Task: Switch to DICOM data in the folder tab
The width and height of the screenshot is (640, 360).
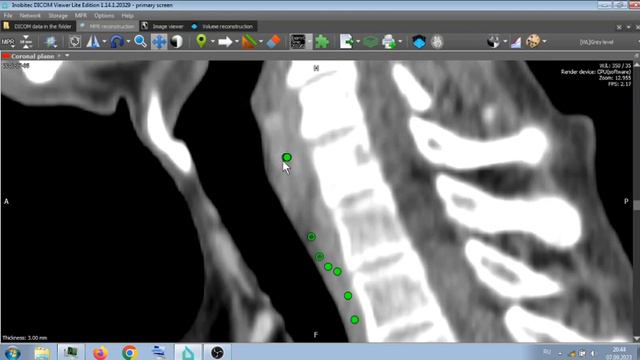Action: click(38, 26)
